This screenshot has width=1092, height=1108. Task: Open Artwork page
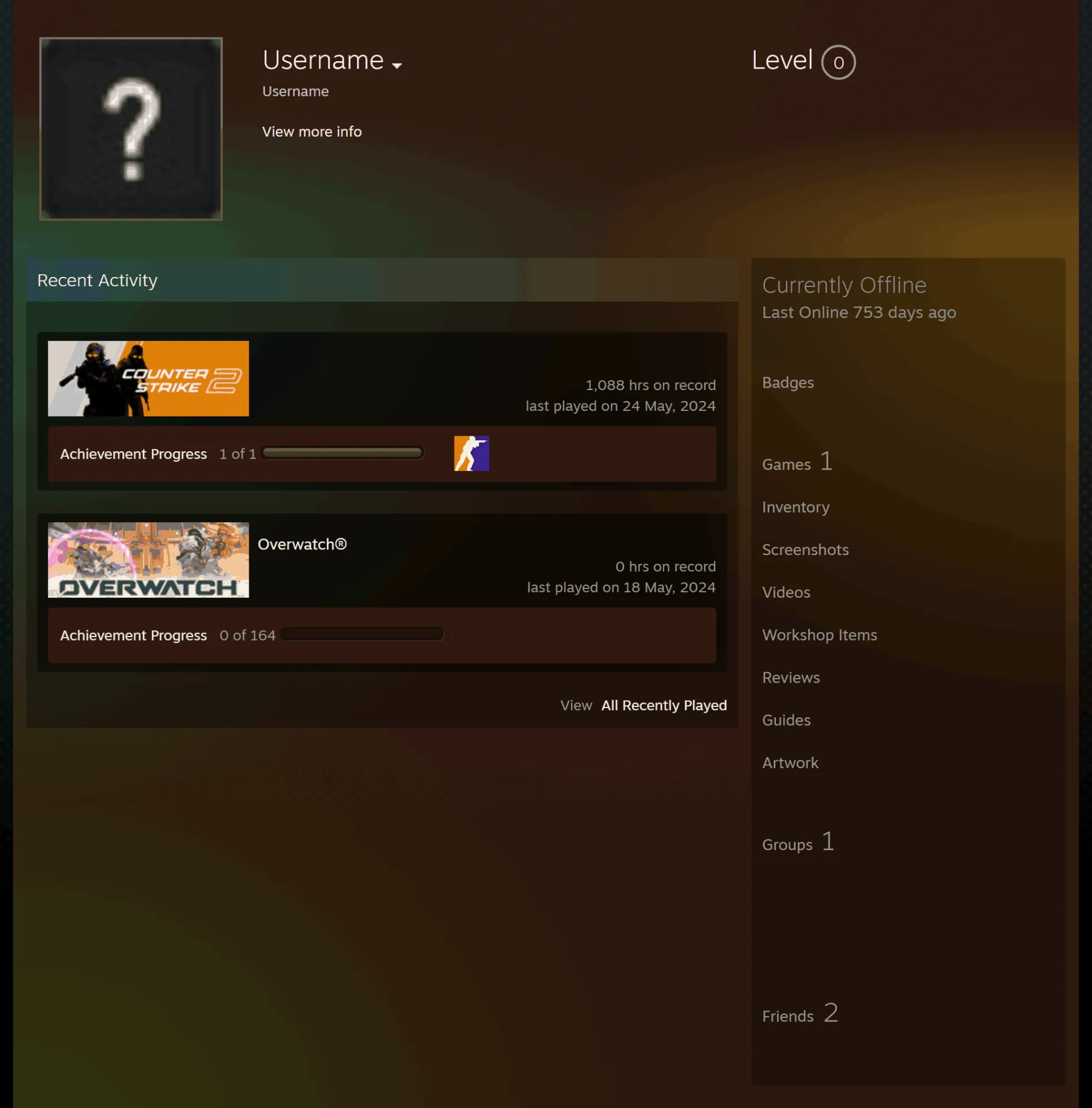click(x=790, y=763)
